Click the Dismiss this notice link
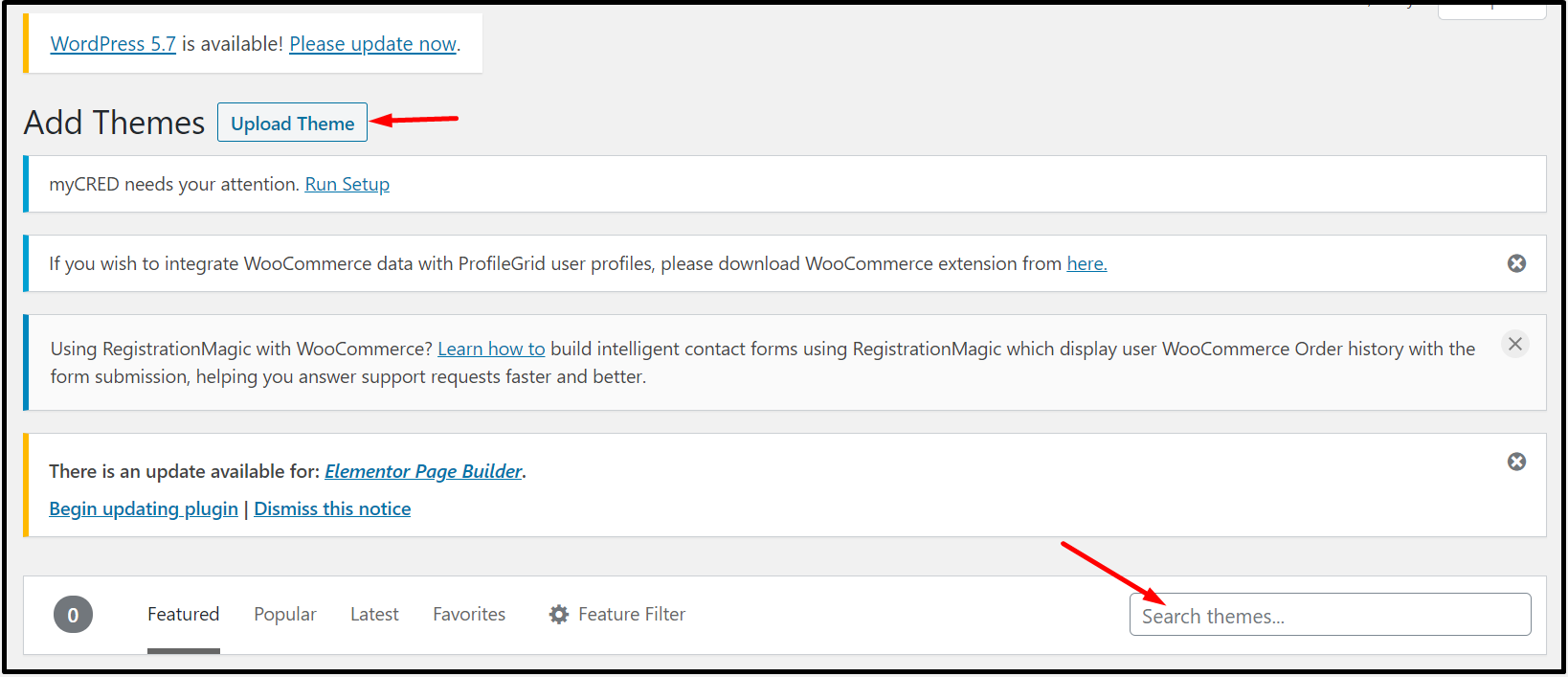 point(332,508)
